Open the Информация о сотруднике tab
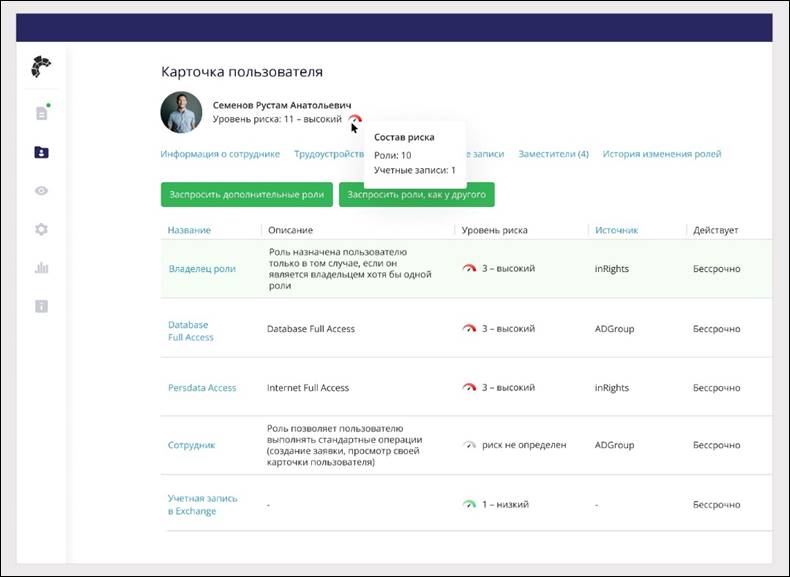Viewport: 790px width, 577px height. pyautogui.click(x=220, y=154)
